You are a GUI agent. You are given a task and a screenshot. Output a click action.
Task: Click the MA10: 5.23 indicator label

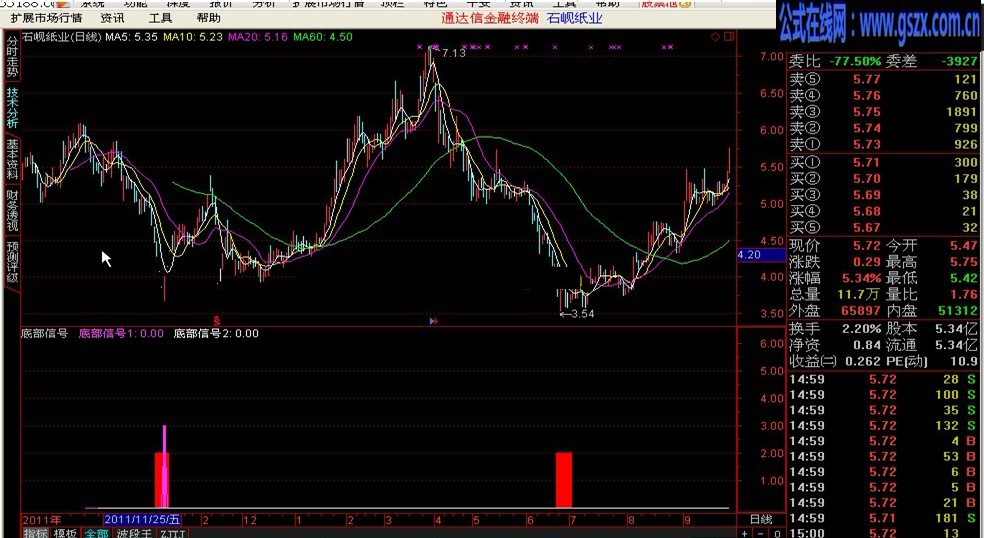coord(193,37)
